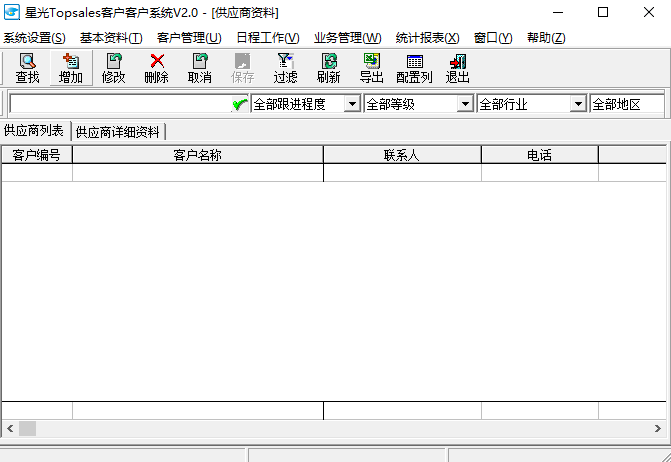The height and width of the screenshot is (462, 671).
Task: Open 配置列 column configuration
Action: (414, 68)
